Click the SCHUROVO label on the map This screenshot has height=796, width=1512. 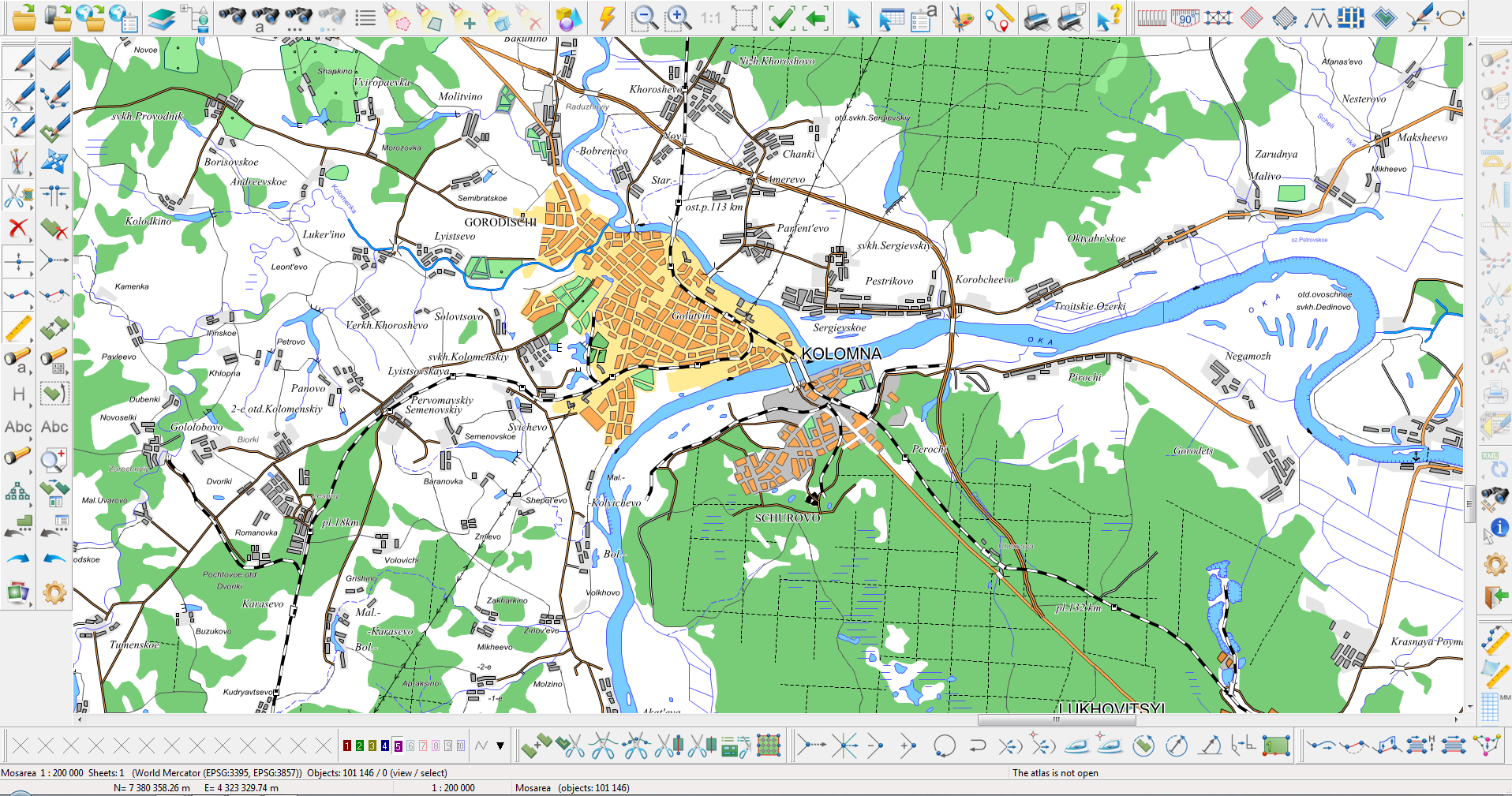[x=787, y=518]
